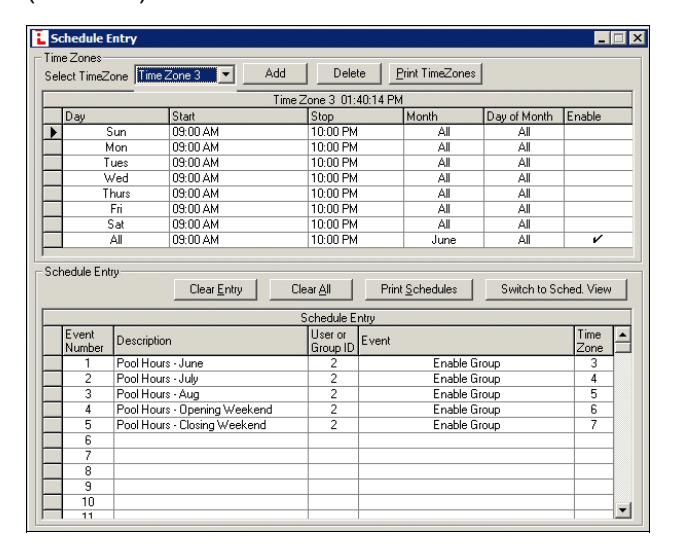Click the Thurs day cell

116,194
